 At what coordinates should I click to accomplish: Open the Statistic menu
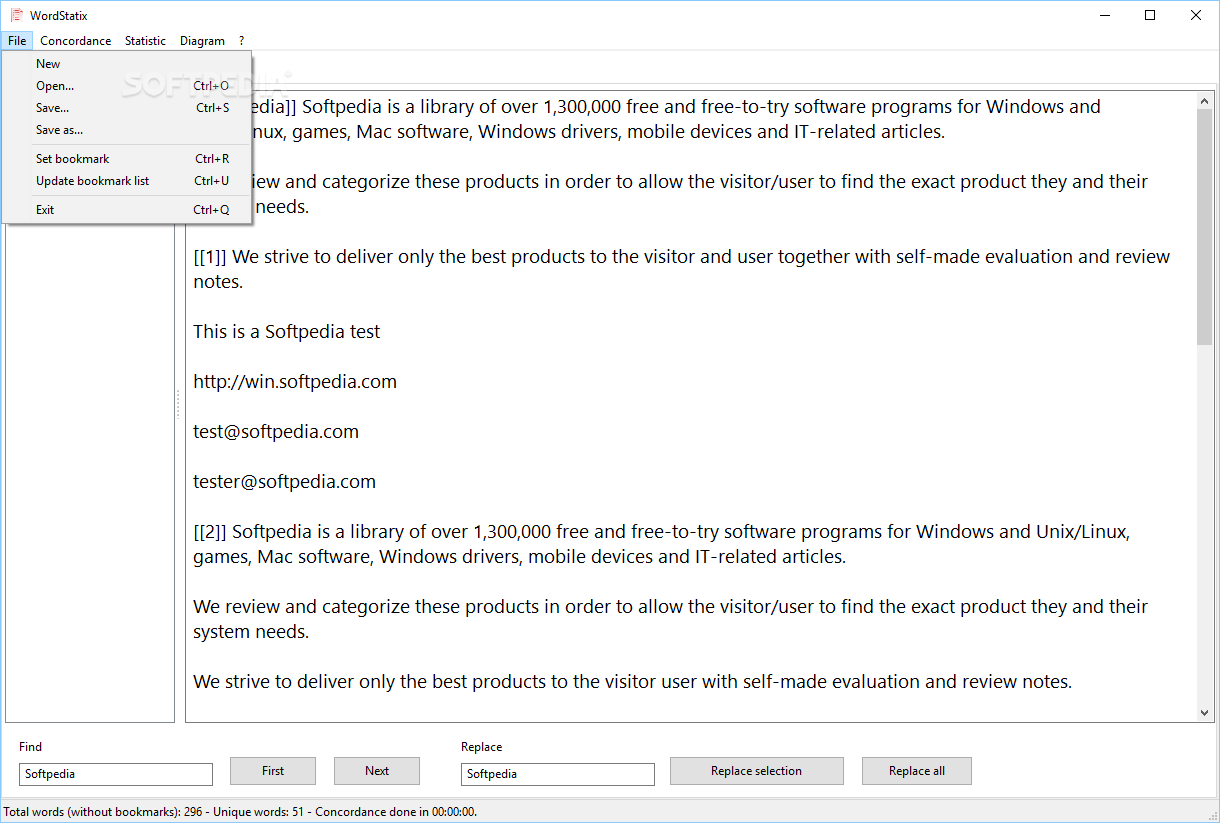(x=145, y=41)
